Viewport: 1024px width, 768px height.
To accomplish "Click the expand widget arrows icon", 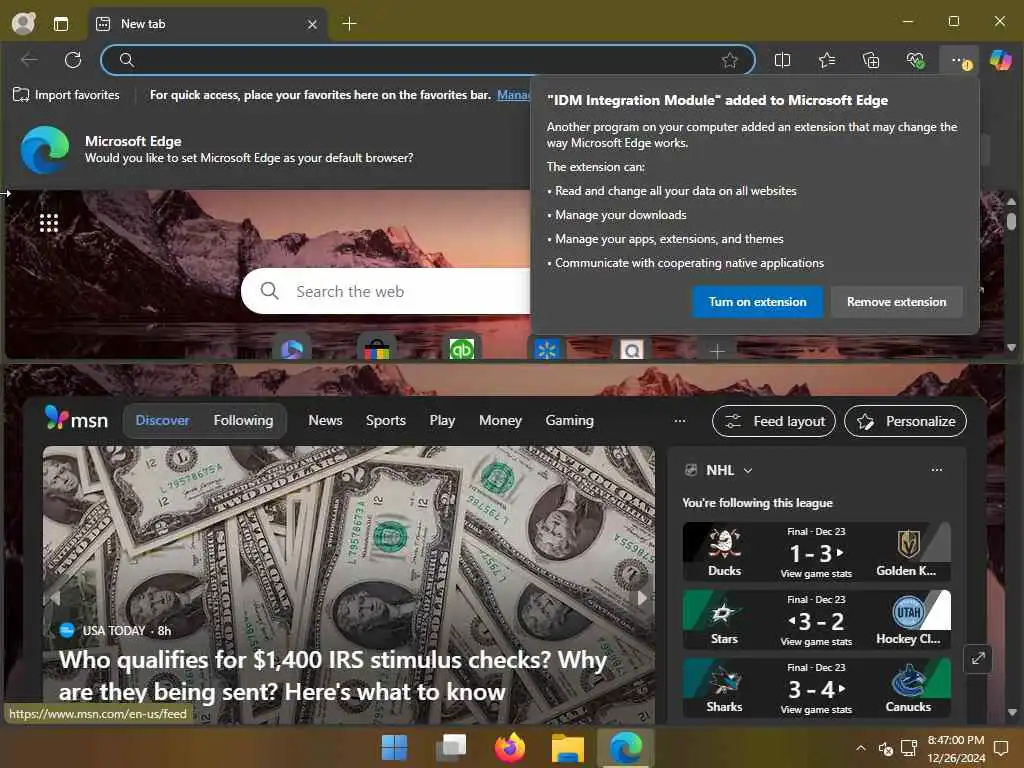I will (978, 658).
